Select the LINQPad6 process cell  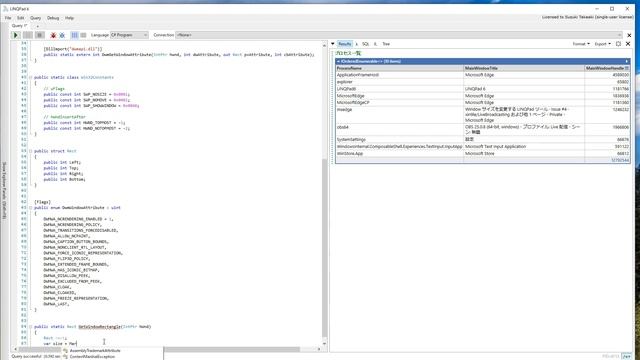pyautogui.click(x=399, y=89)
